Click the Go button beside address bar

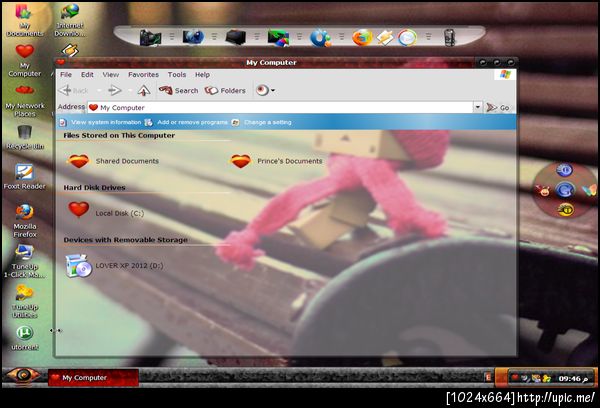coord(497,108)
